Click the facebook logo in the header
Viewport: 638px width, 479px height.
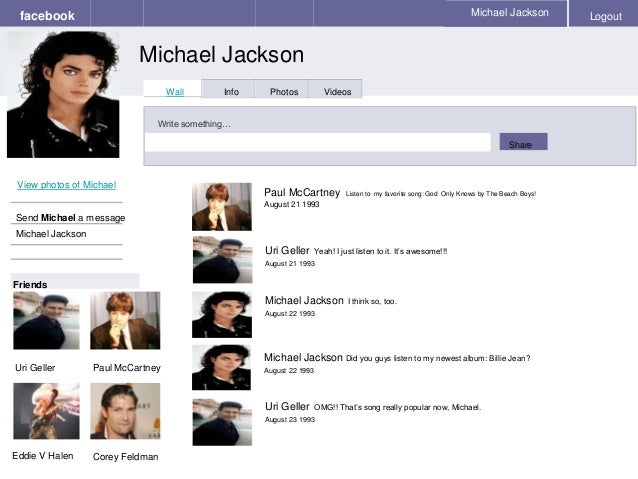tap(47, 15)
